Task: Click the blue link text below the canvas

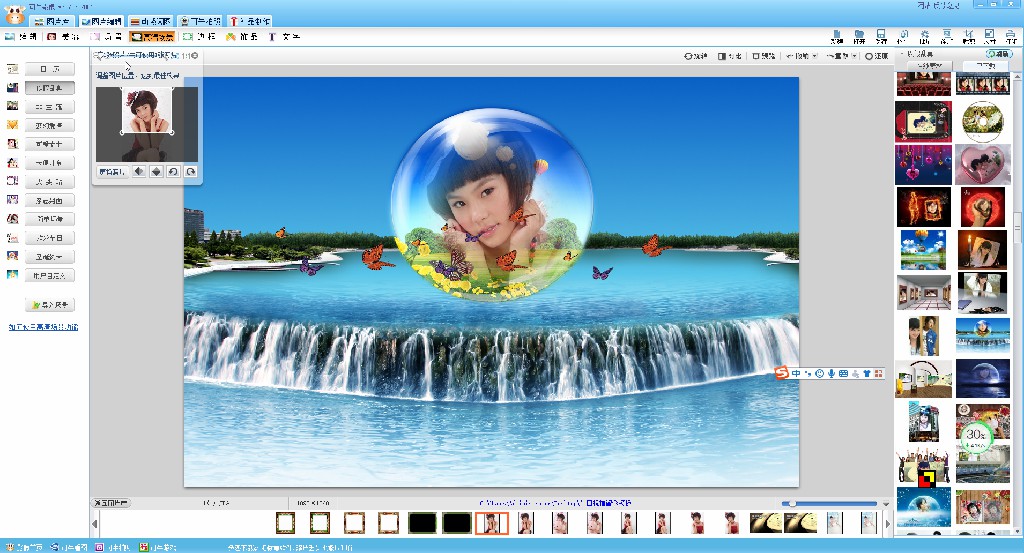Action: click(555, 503)
